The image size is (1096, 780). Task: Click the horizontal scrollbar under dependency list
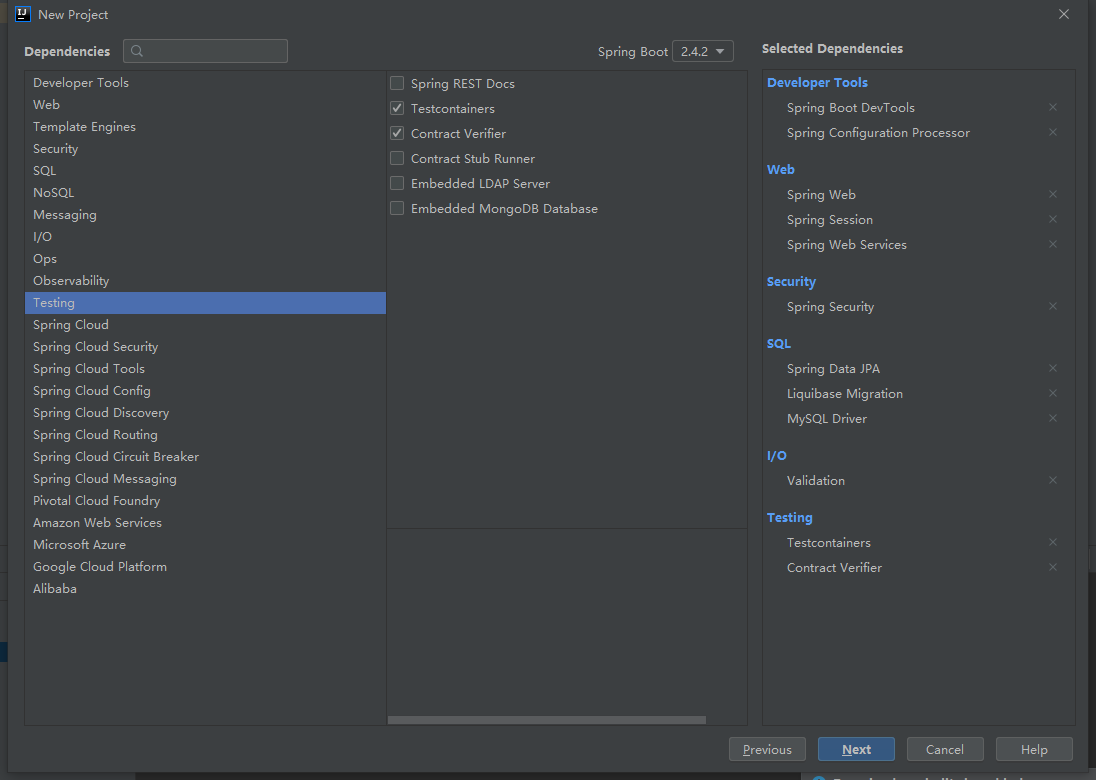click(x=547, y=720)
